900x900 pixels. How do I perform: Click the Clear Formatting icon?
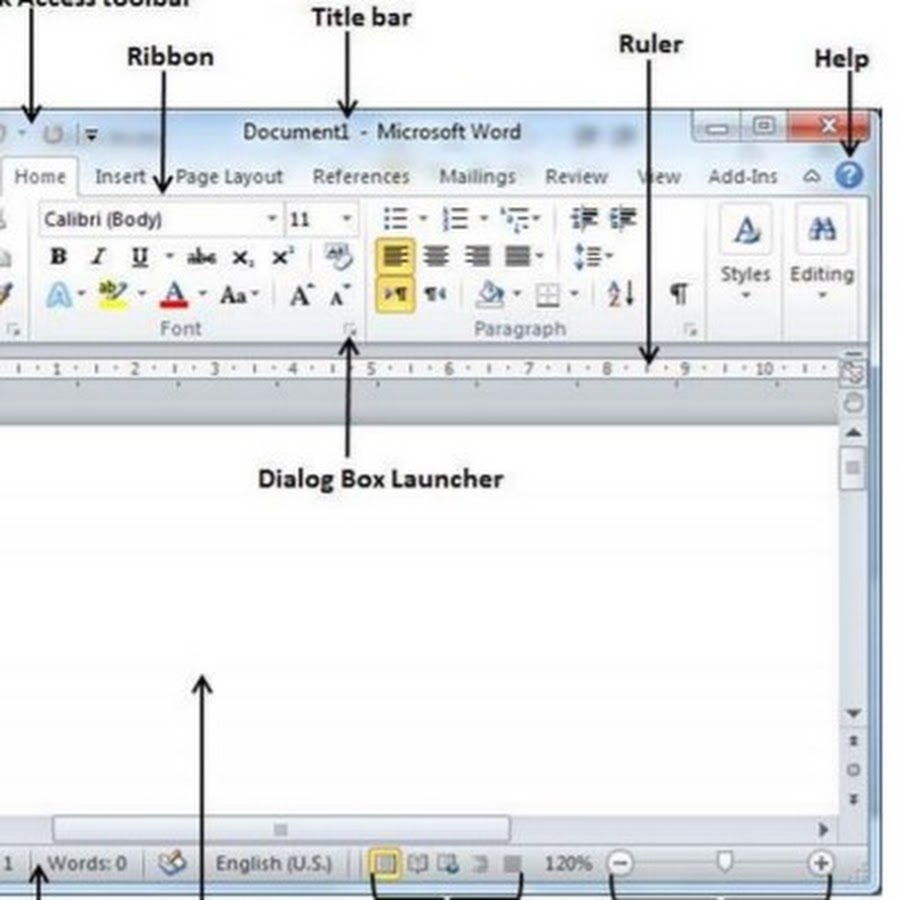339,256
